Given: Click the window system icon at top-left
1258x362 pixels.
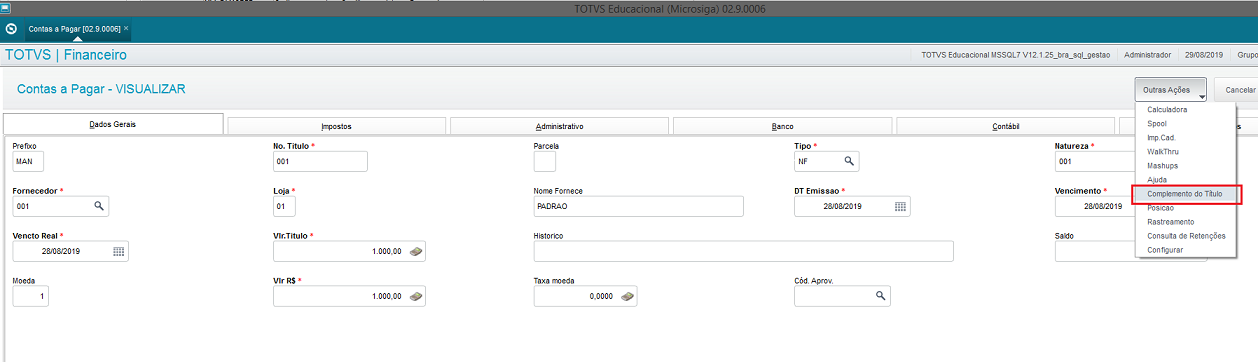Looking at the screenshot, I should pos(5,7).
